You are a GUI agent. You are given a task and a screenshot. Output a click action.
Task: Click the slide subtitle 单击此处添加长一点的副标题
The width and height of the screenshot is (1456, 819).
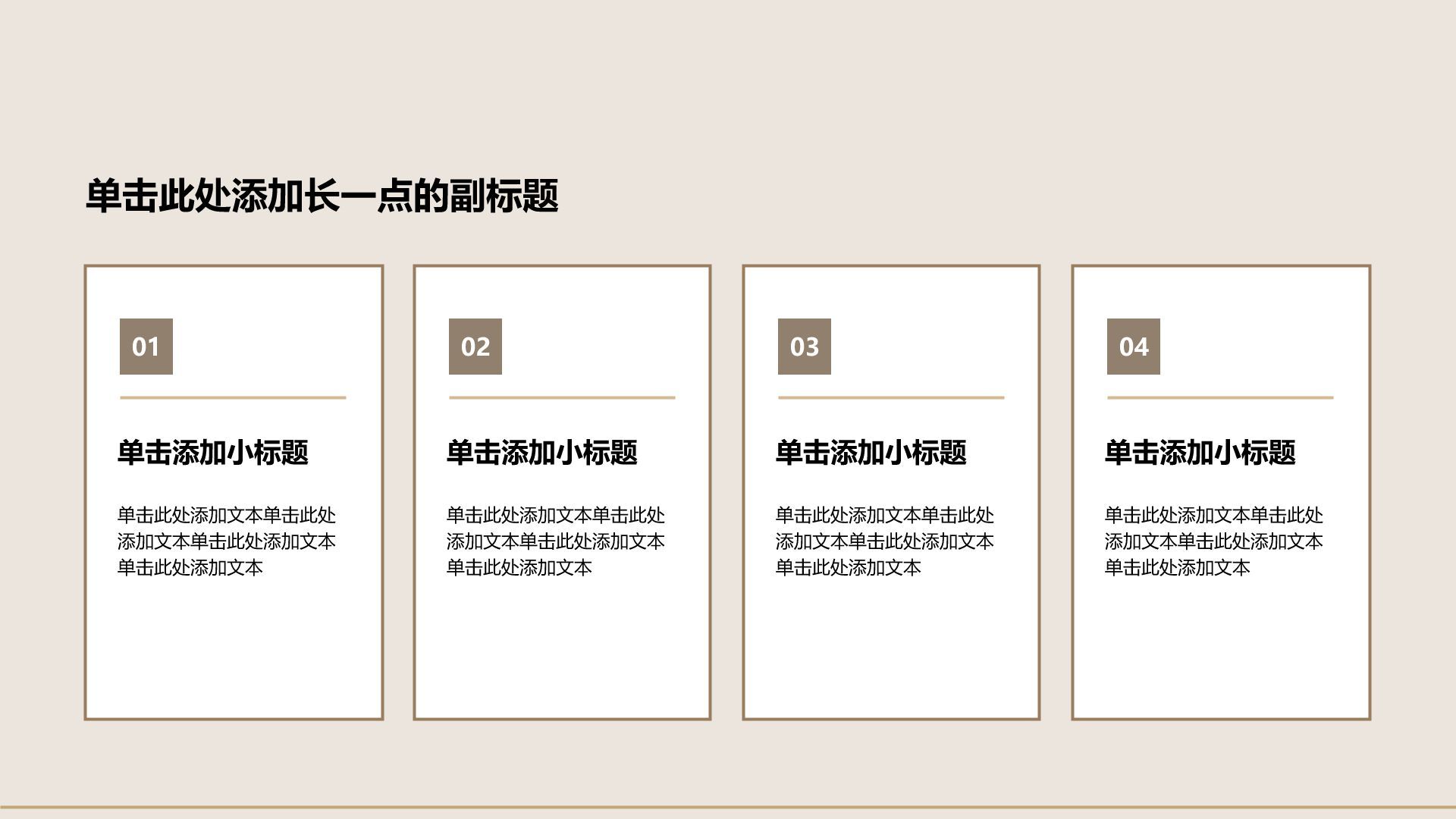tap(322, 196)
